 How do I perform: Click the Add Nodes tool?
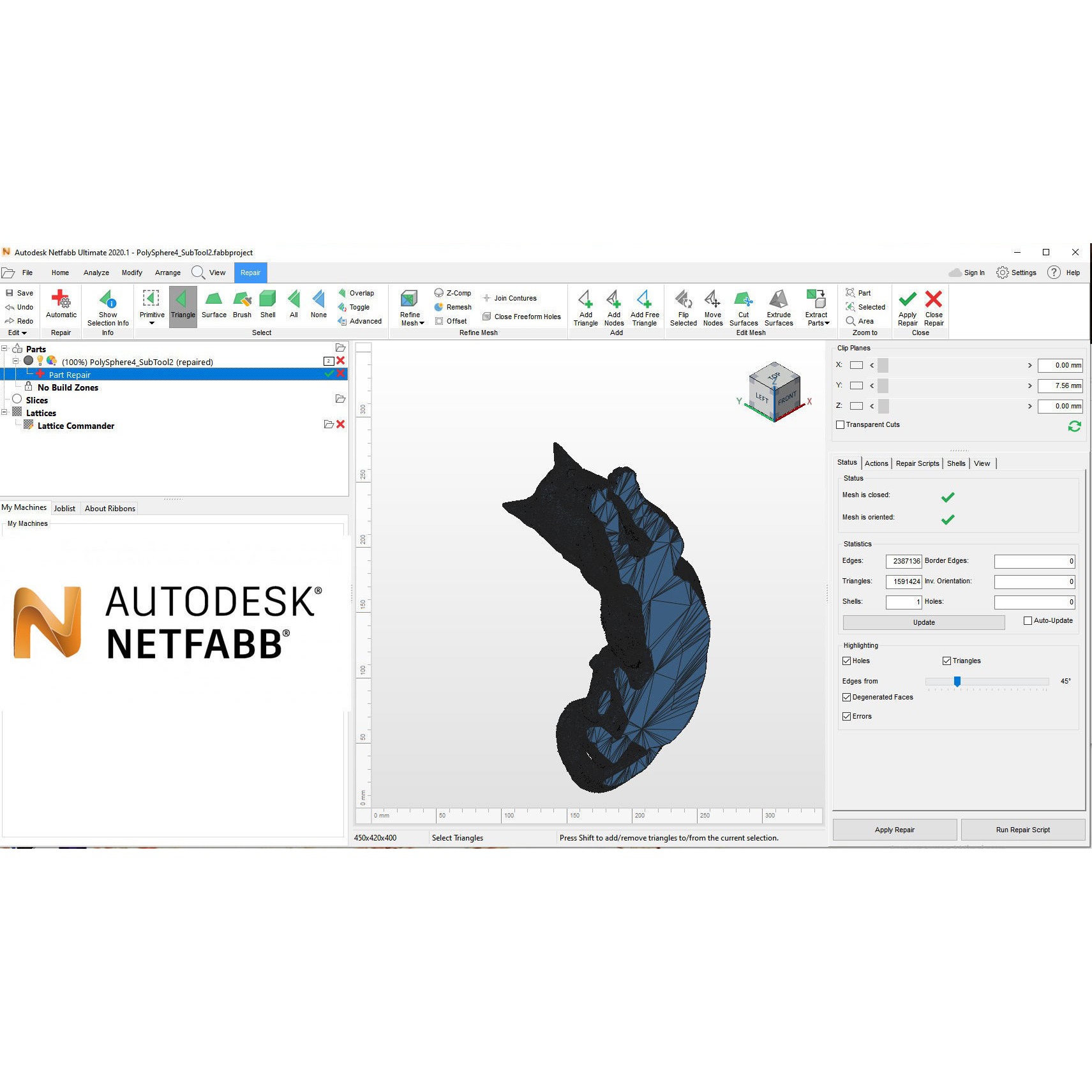614,308
